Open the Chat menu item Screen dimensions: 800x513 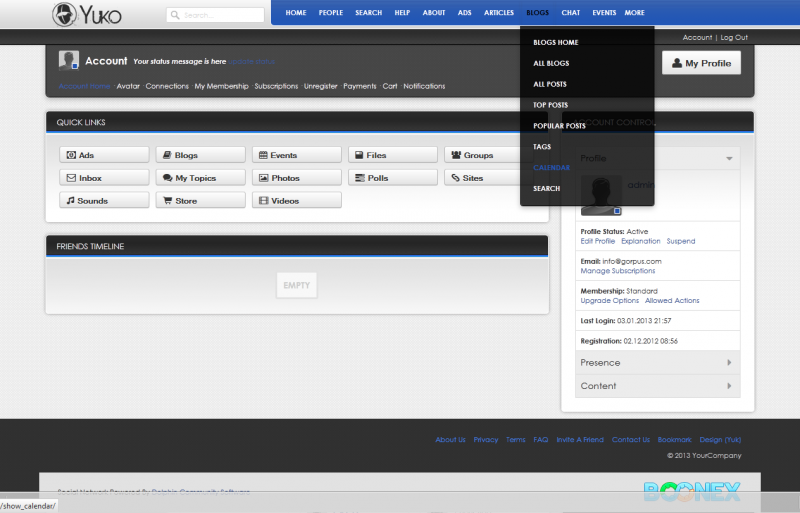tap(570, 13)
